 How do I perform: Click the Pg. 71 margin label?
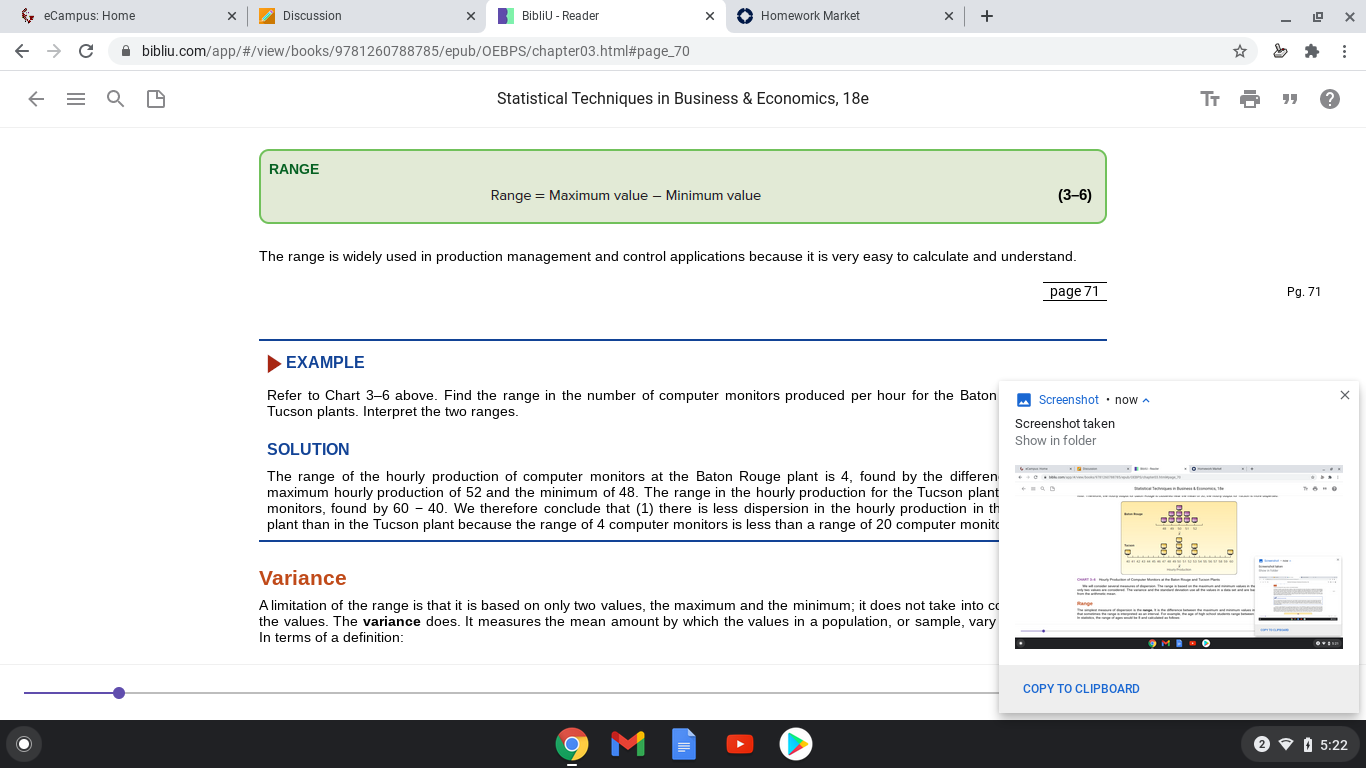click(x=1304, y=292)
